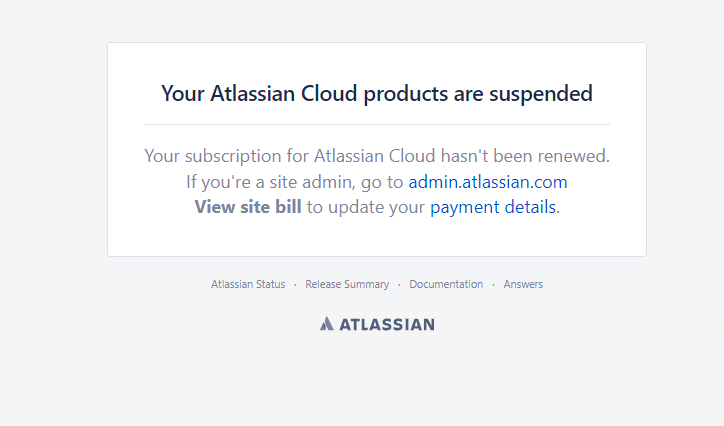This screenshot has height=426, width=724.
Task: Click the ATLASSIAN wordmark in the footer
Action: (x=387, y=324)
